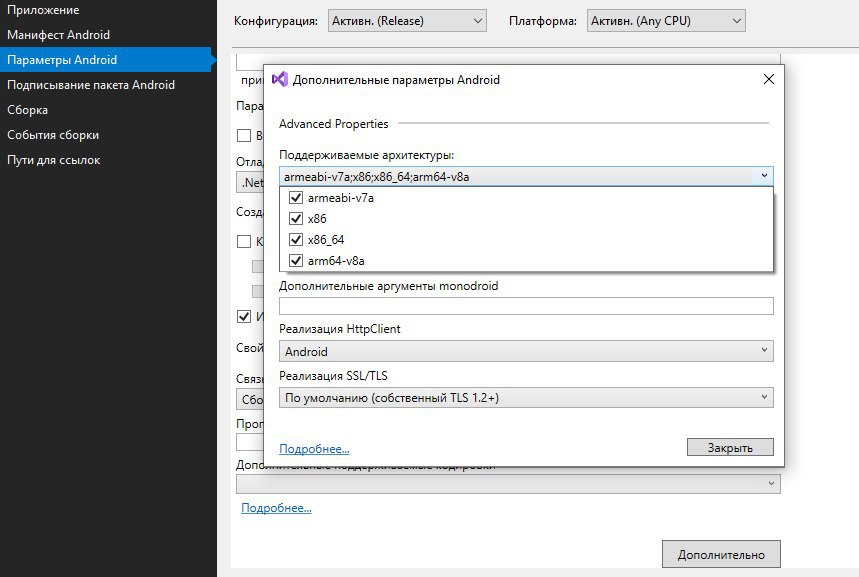Close the Android advanced settings dialog
The image size is (859, 577).
pos(769,79)
